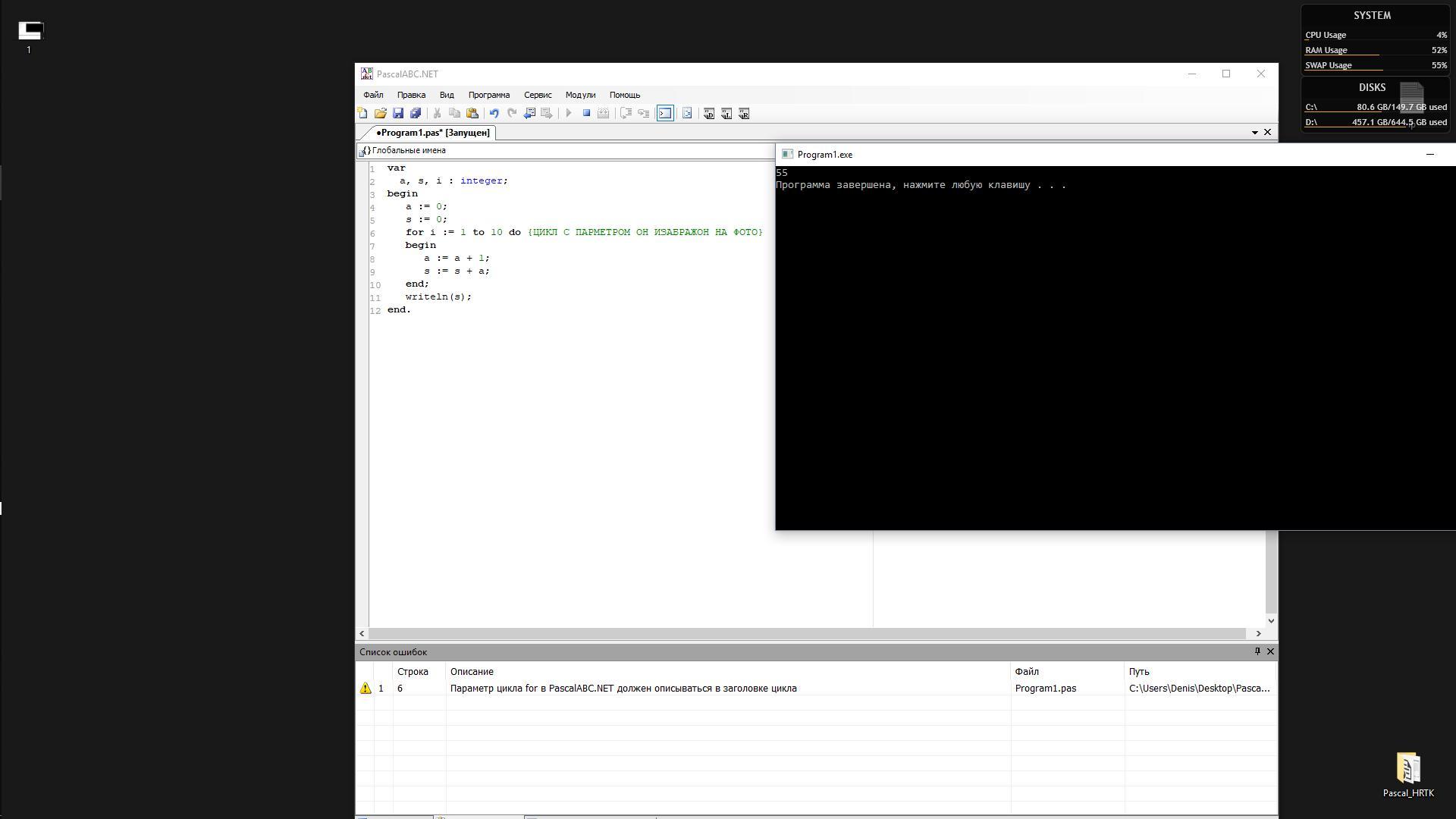Undo the last edit with the toolbar arrow
The image size is (1456, 819).
point(494,114)
